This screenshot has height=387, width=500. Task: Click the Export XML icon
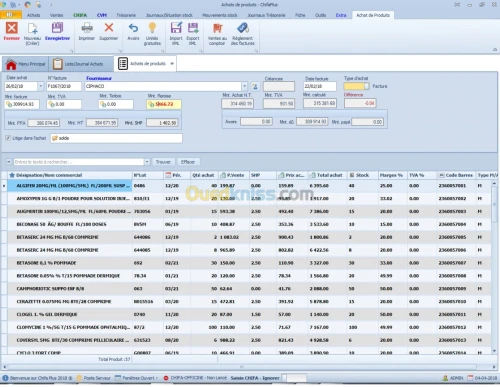pyautogui.click(x=193, y=28)
